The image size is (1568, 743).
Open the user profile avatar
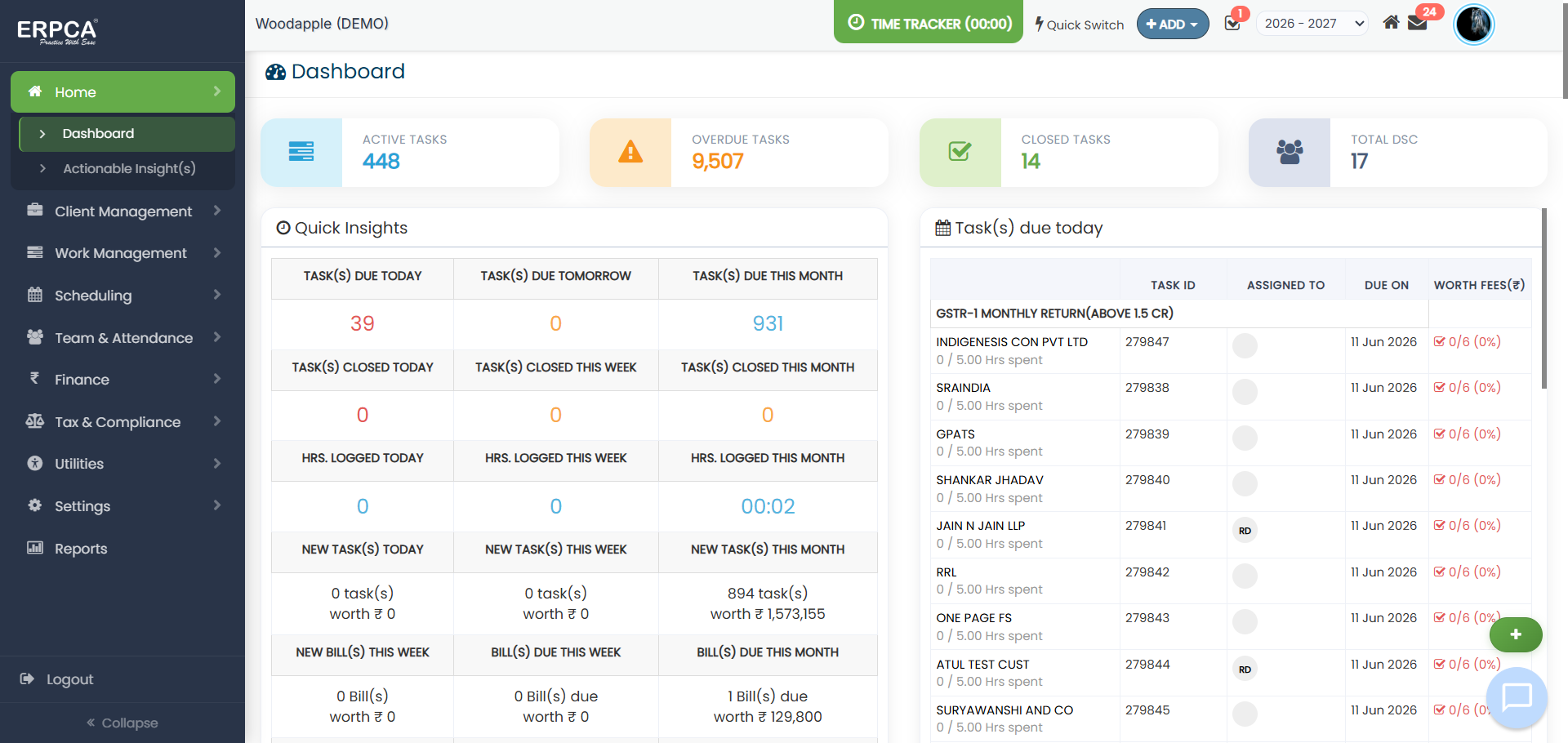(x=1474, y=24)
